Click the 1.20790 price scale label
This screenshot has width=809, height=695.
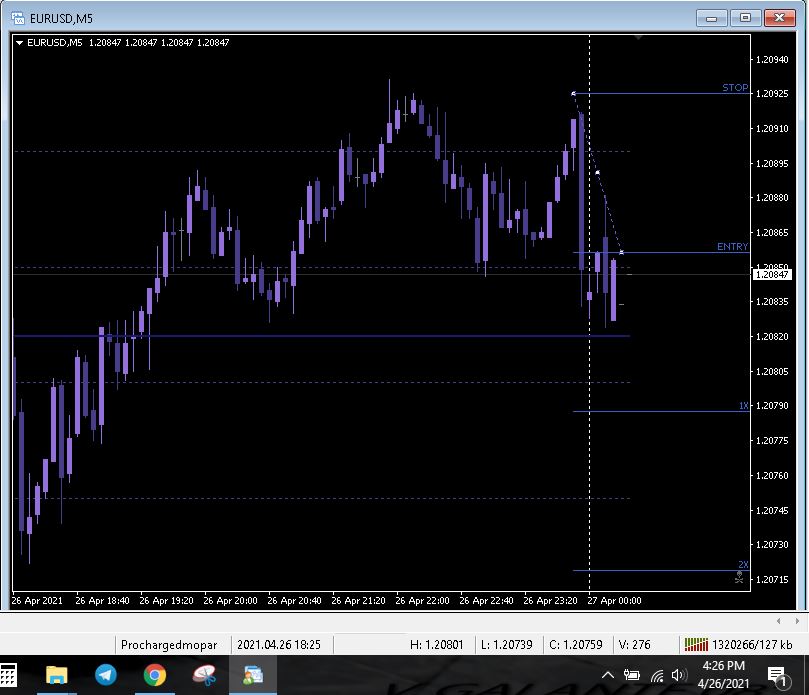coord(772,406)
